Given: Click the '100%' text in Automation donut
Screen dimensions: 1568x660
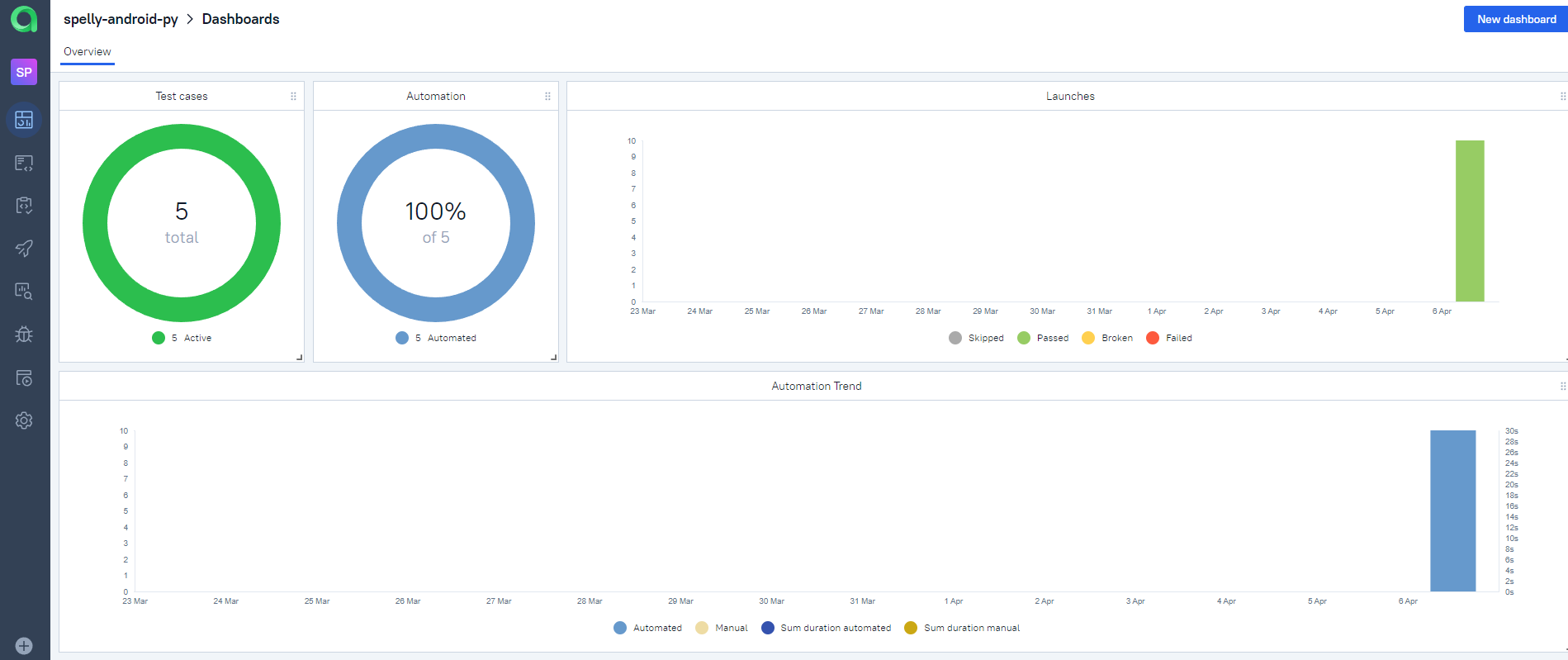Looking at the screenshot, I should [436, 211].
